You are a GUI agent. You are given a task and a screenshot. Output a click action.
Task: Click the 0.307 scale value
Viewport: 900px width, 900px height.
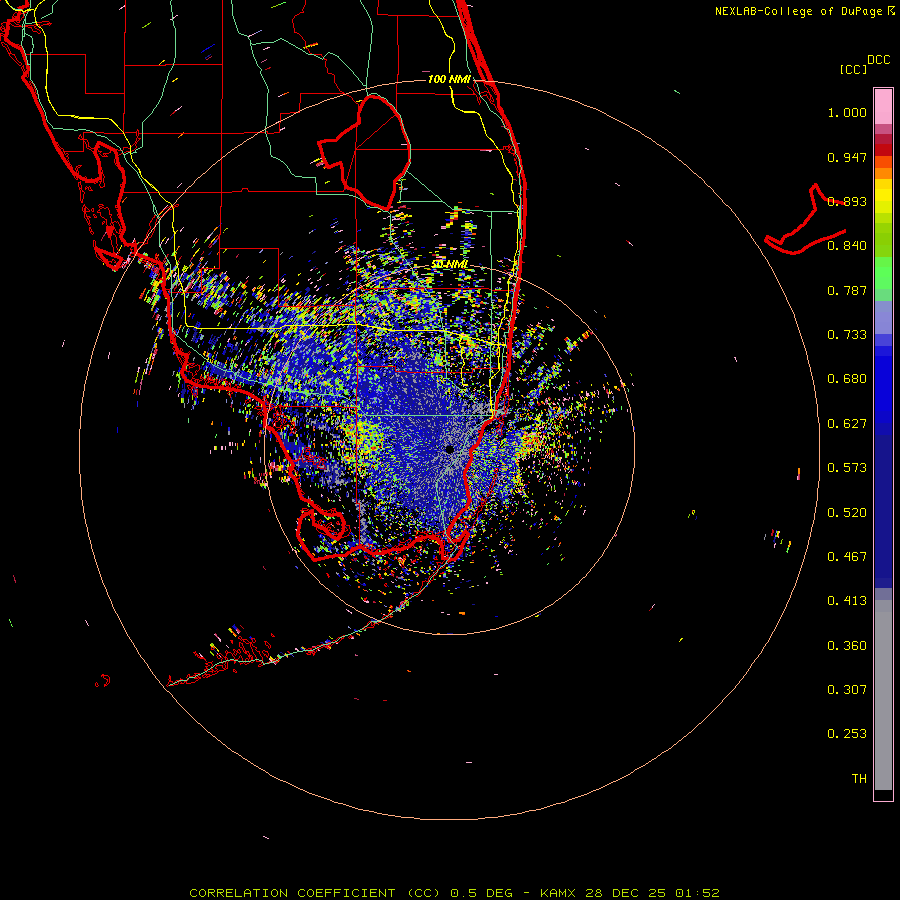(x=847, y=690)
